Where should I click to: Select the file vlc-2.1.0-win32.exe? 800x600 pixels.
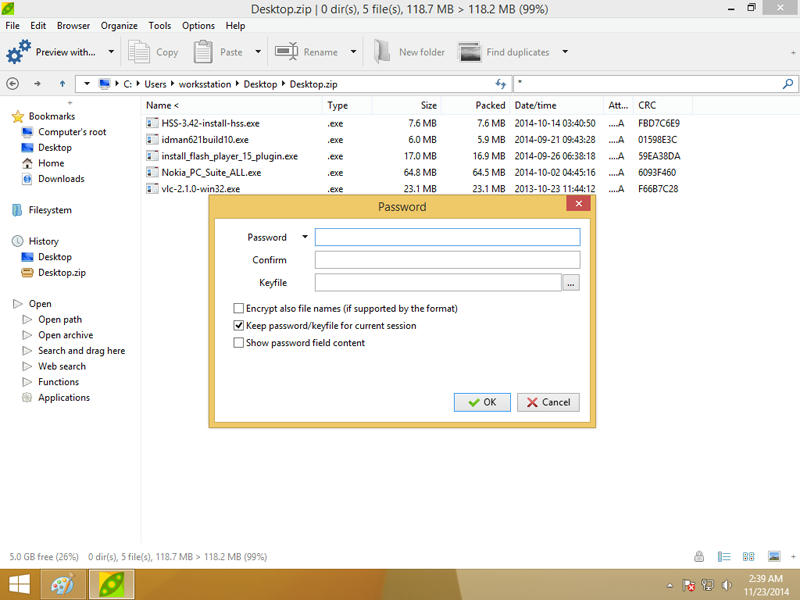tap(201, 188)
